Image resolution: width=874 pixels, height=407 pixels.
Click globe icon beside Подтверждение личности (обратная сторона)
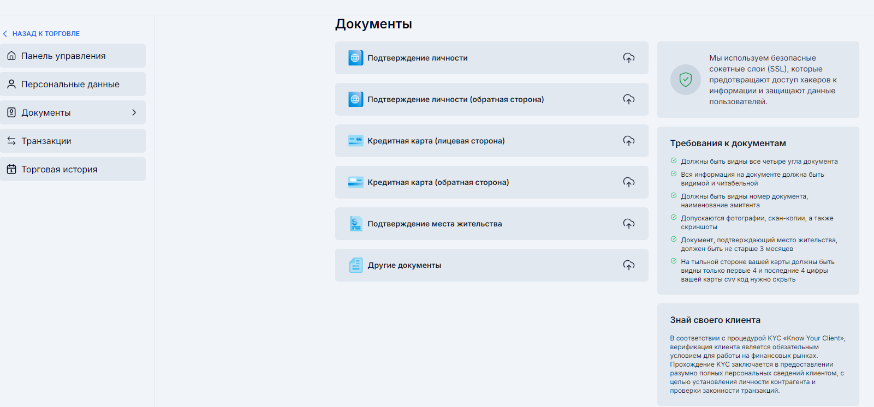tap(356, 99)
